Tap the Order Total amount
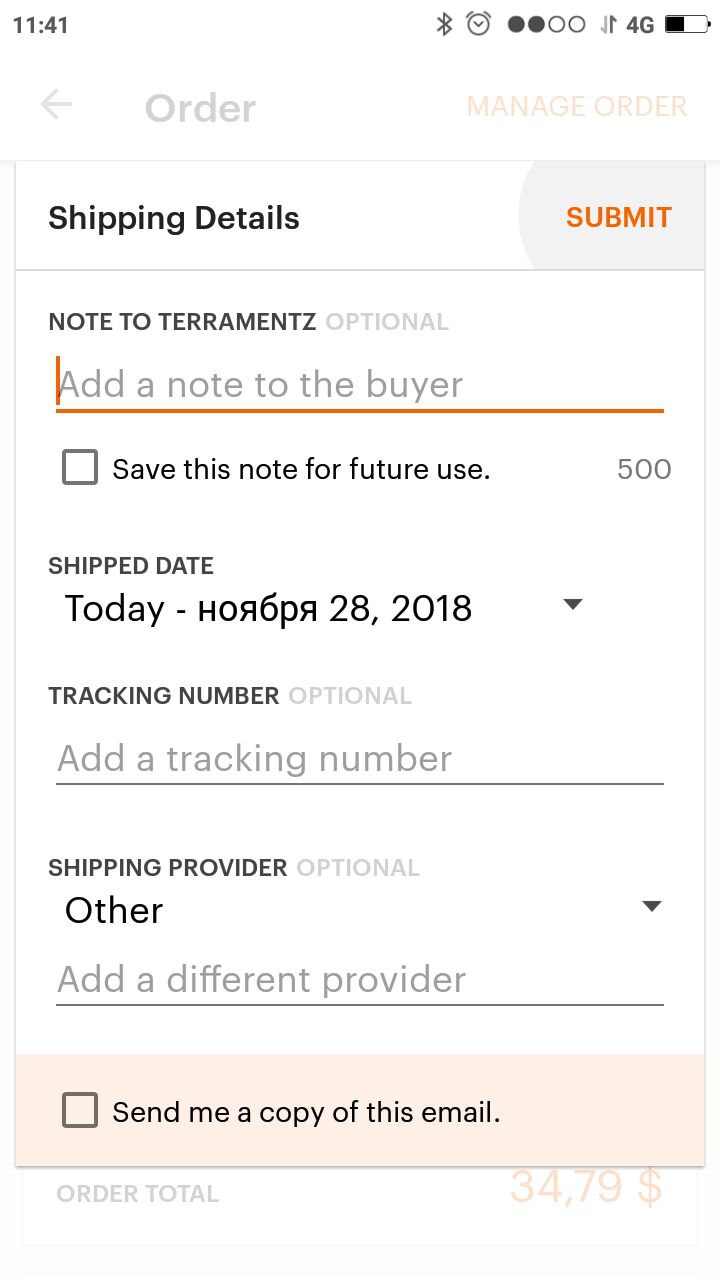This screenshot has height=1280, width=720. click(586, 1187)
